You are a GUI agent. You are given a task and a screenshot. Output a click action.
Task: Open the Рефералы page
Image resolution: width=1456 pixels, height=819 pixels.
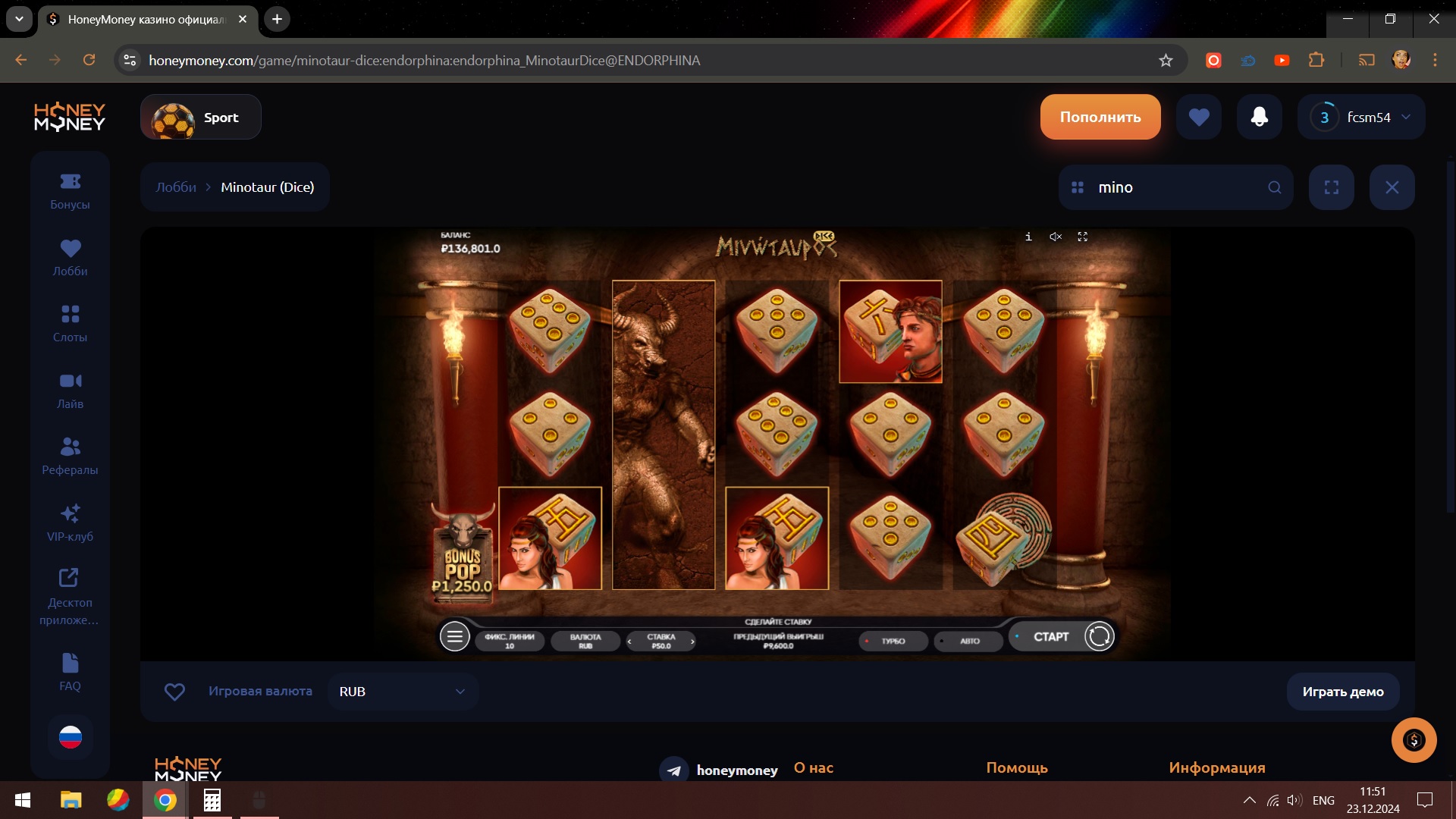pyautogui.click(x=70, y=457)
